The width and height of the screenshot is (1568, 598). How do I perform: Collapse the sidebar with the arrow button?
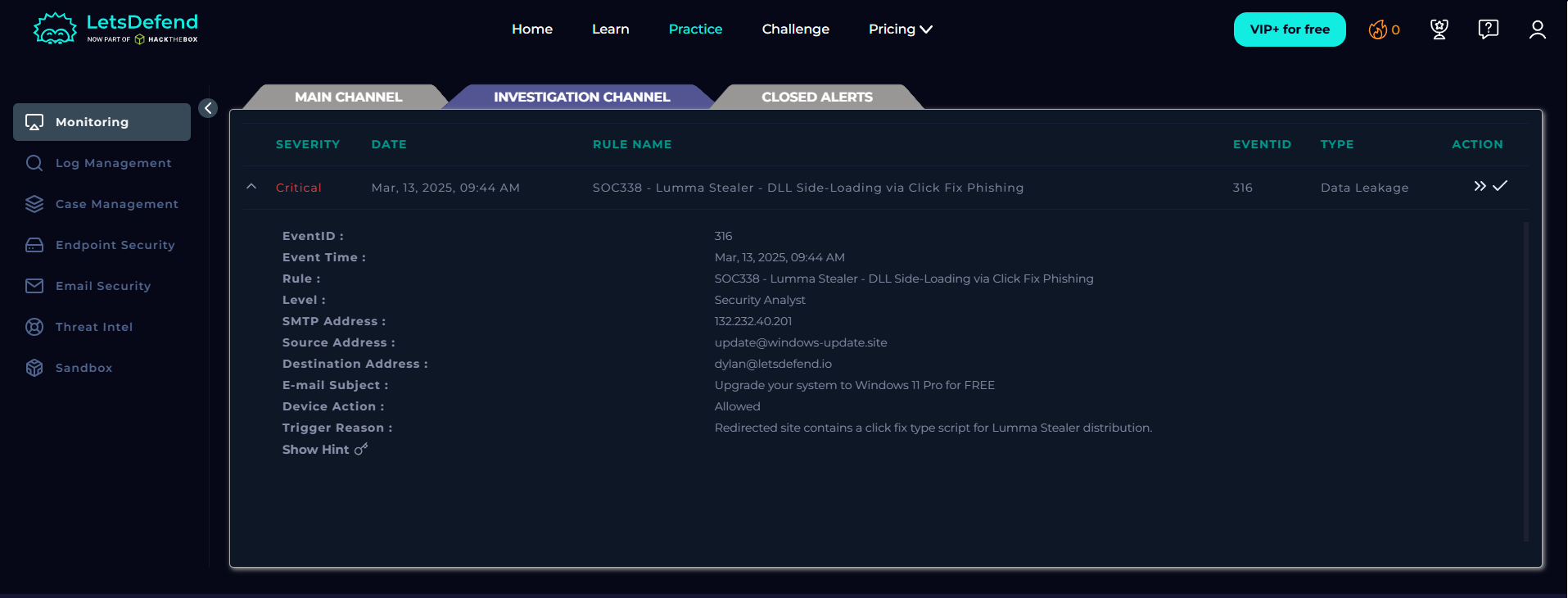pyautogui.click(x=208, y=108)
